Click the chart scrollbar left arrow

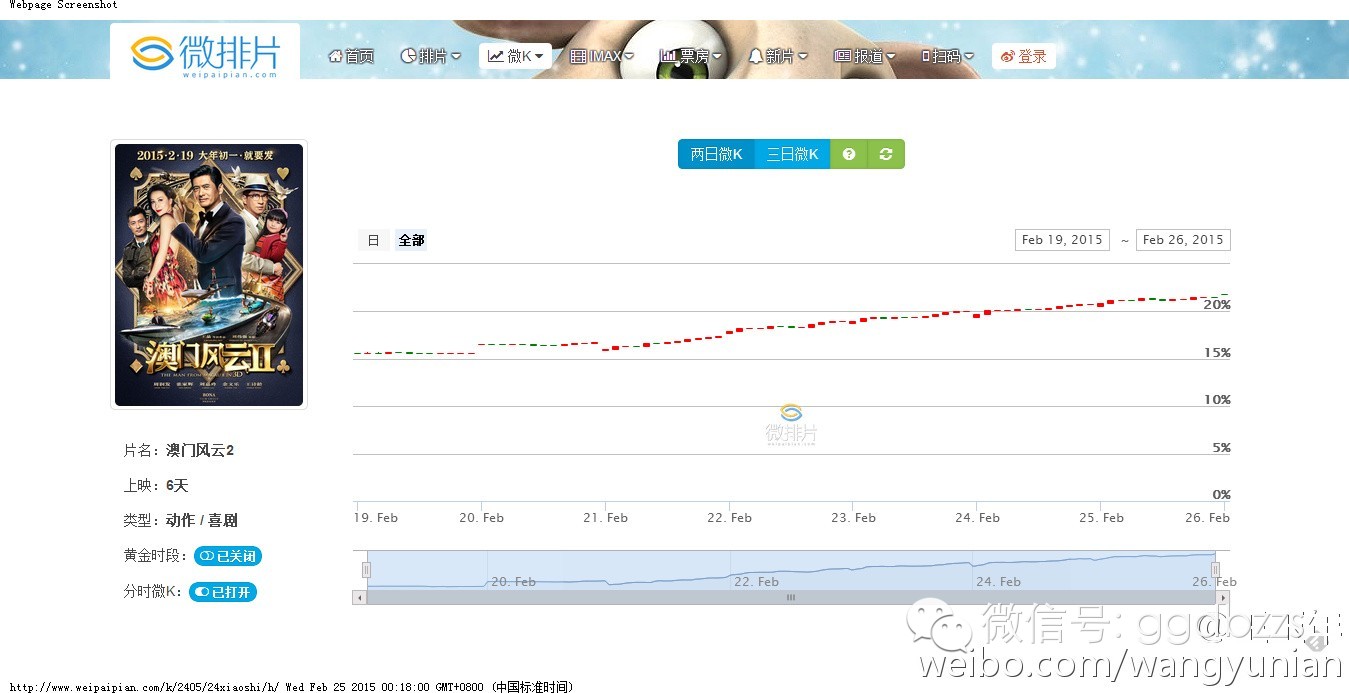(360, 597)
